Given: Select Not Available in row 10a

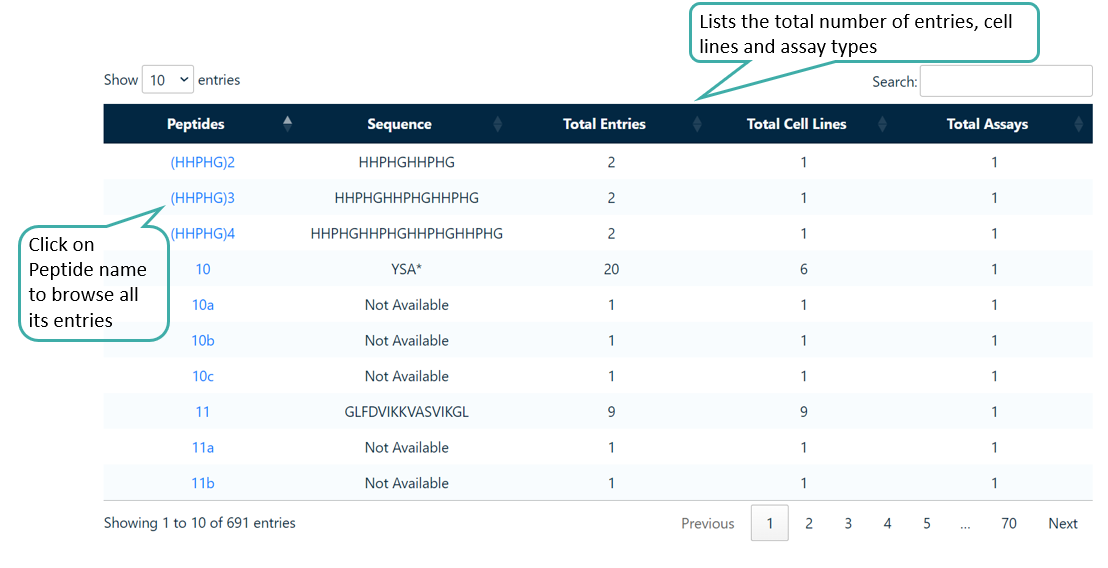Looking at the screenshot, I should (x=406, y=304).
